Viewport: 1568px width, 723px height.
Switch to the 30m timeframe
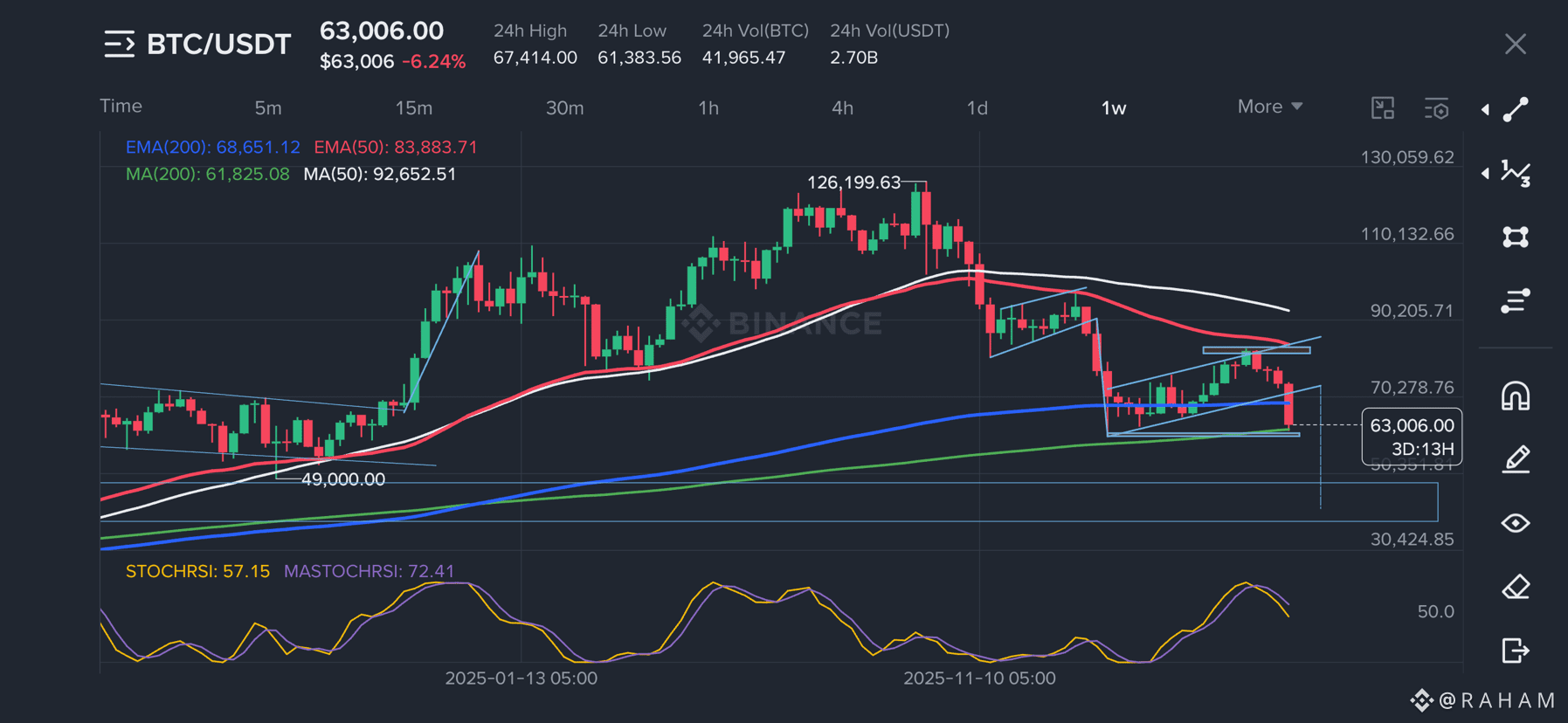(x=564, y=108)
